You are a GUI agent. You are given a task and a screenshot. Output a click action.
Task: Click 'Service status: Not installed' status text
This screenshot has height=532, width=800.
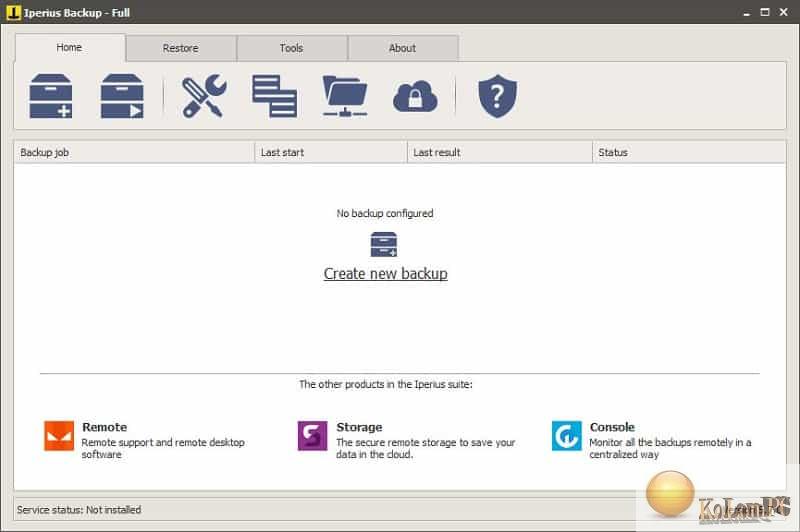(79, 510)
